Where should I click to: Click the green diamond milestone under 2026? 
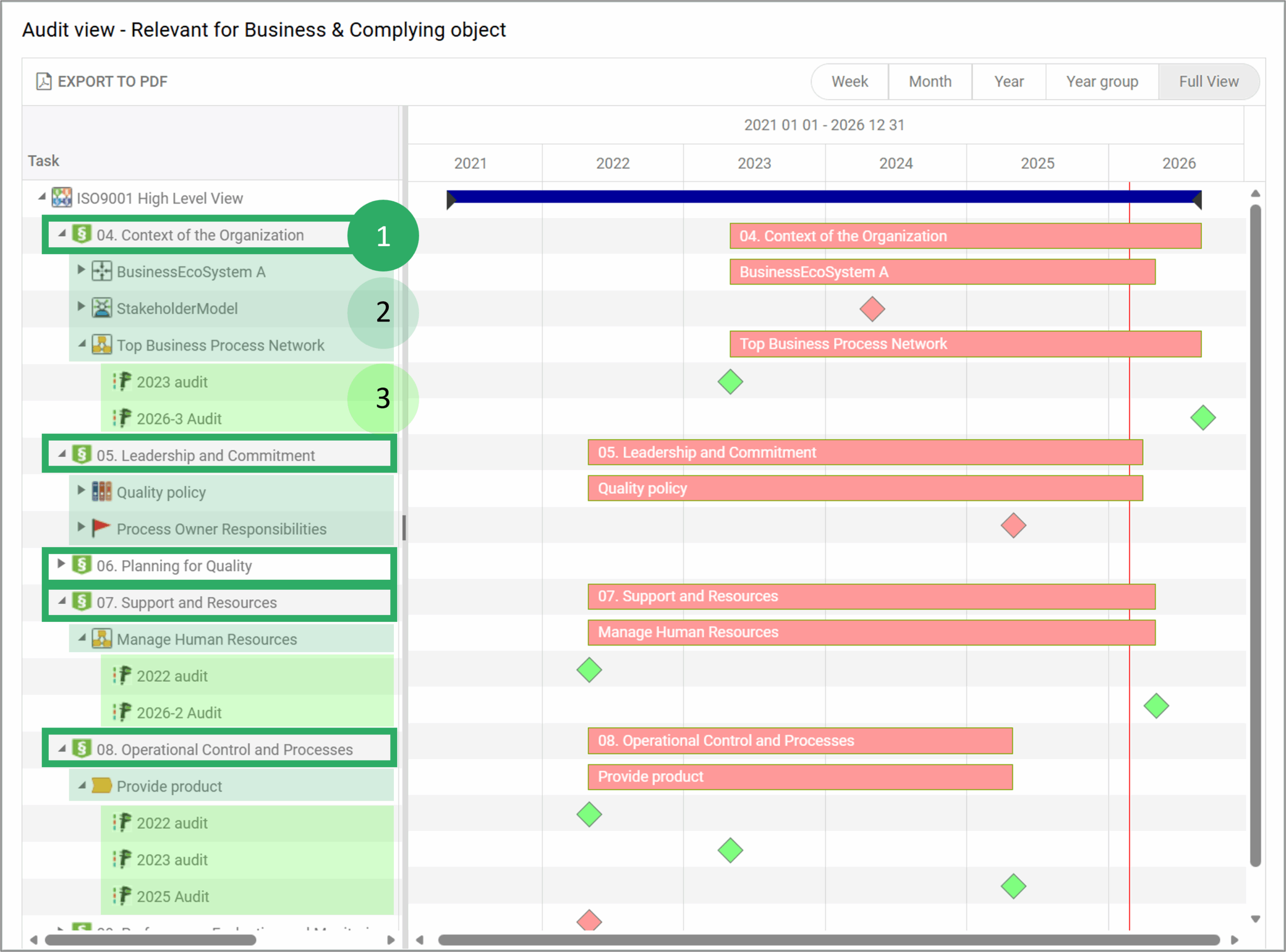pyautogui.click(x=1202, y=417)
